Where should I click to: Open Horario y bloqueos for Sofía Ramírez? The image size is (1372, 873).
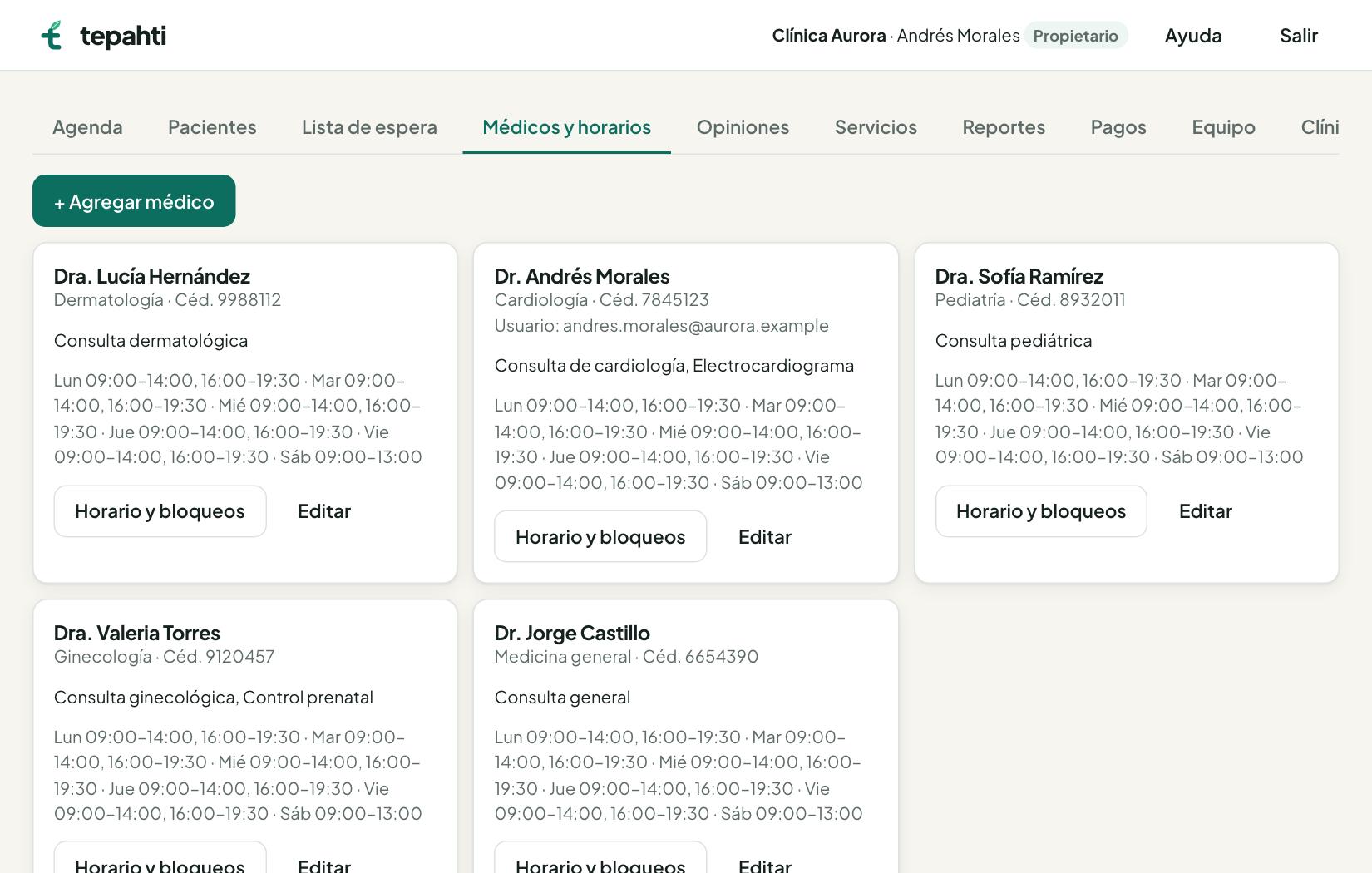pyautogui.click(x=1041, y=511)
